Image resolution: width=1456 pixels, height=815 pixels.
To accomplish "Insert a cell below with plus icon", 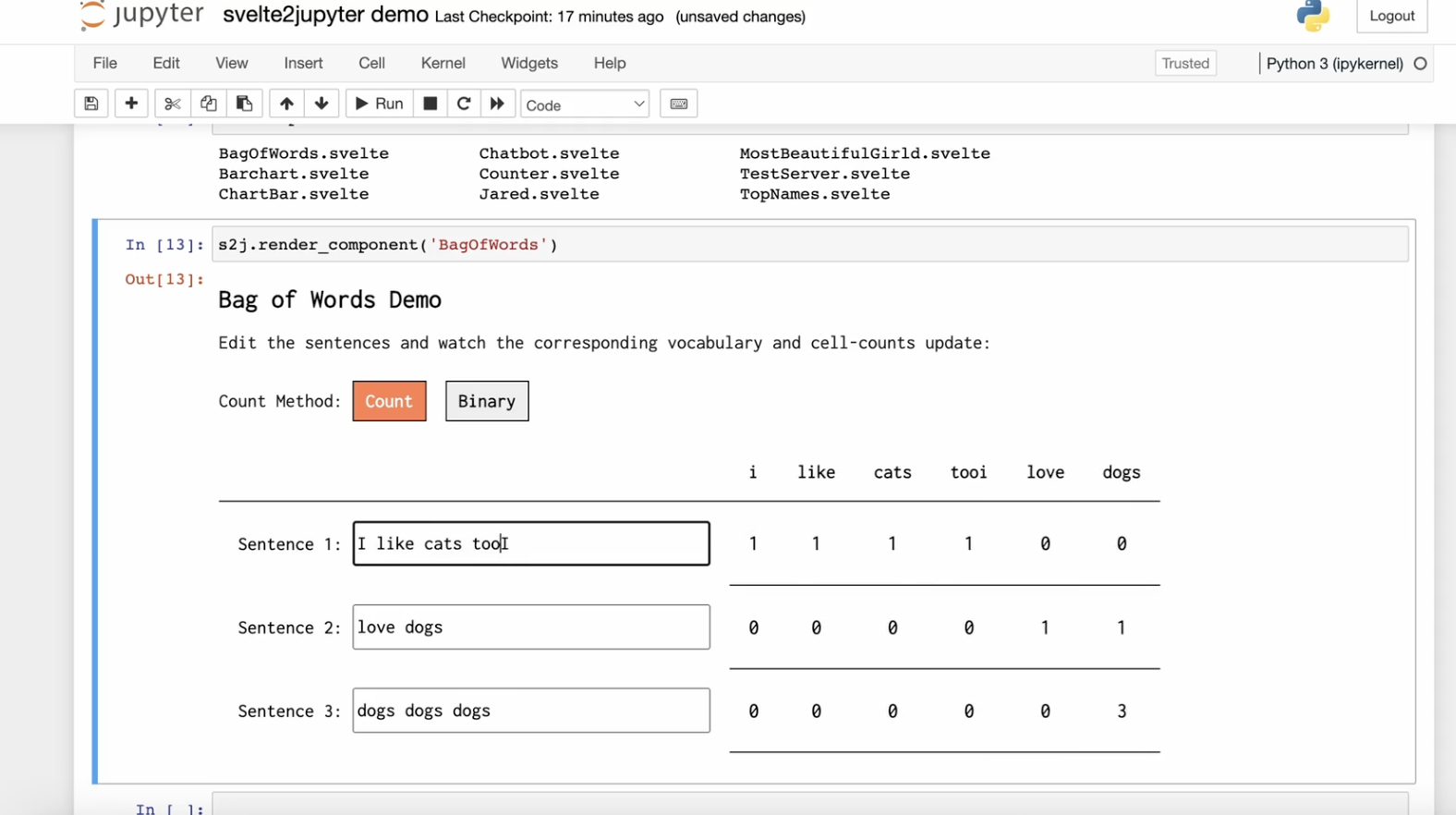I will tap(131, 103).
